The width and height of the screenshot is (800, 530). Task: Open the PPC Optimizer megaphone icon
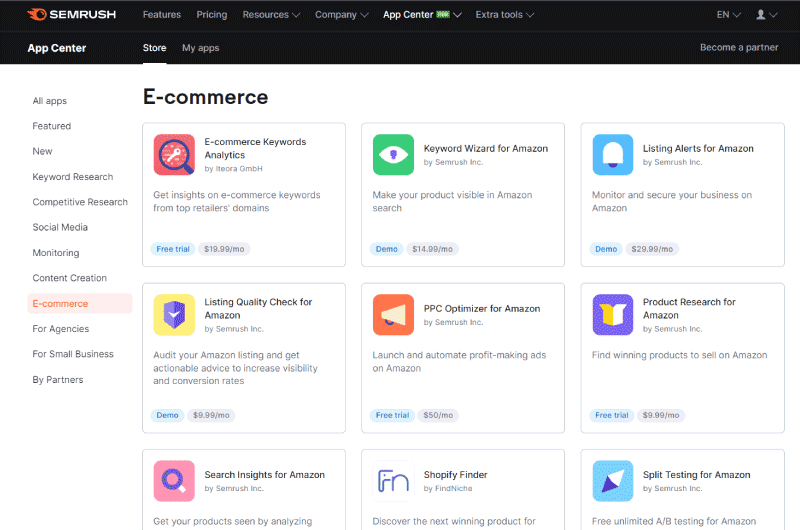(393, 315)
